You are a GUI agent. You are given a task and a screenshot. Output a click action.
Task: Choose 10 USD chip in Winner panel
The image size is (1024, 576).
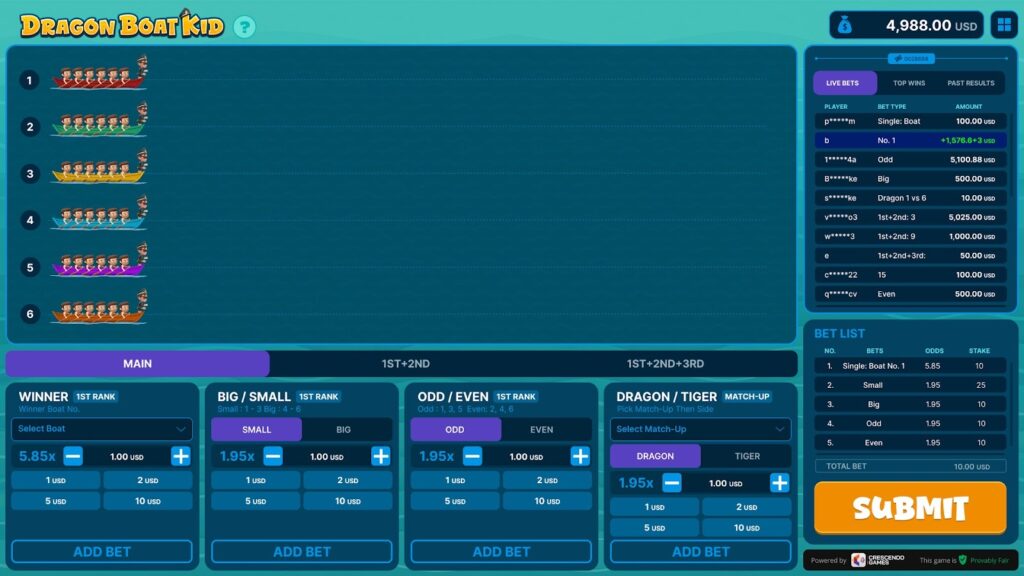click(x=148, y=501)
